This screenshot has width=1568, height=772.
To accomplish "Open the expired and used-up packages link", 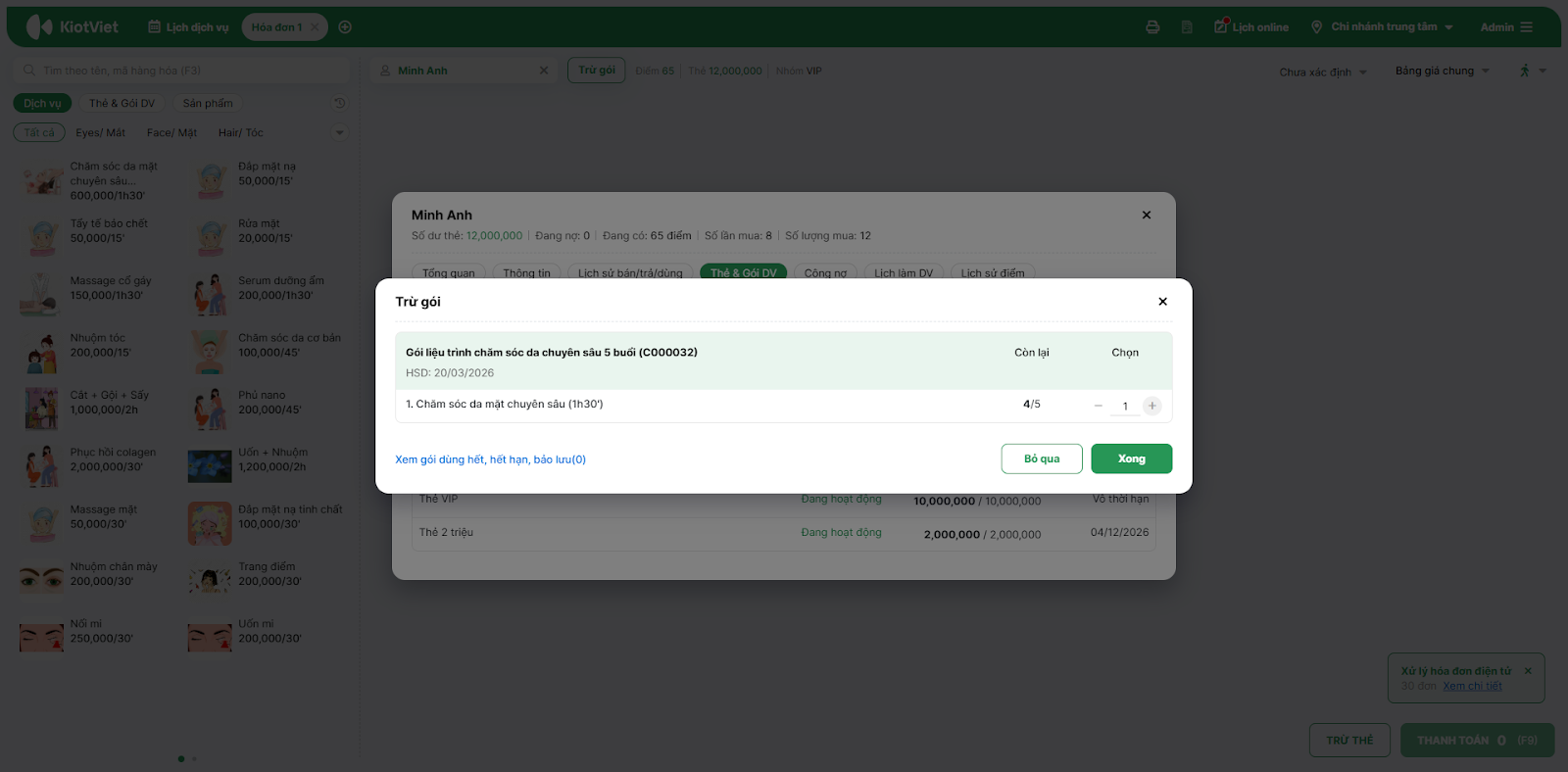I will click(x=490, y=459).
